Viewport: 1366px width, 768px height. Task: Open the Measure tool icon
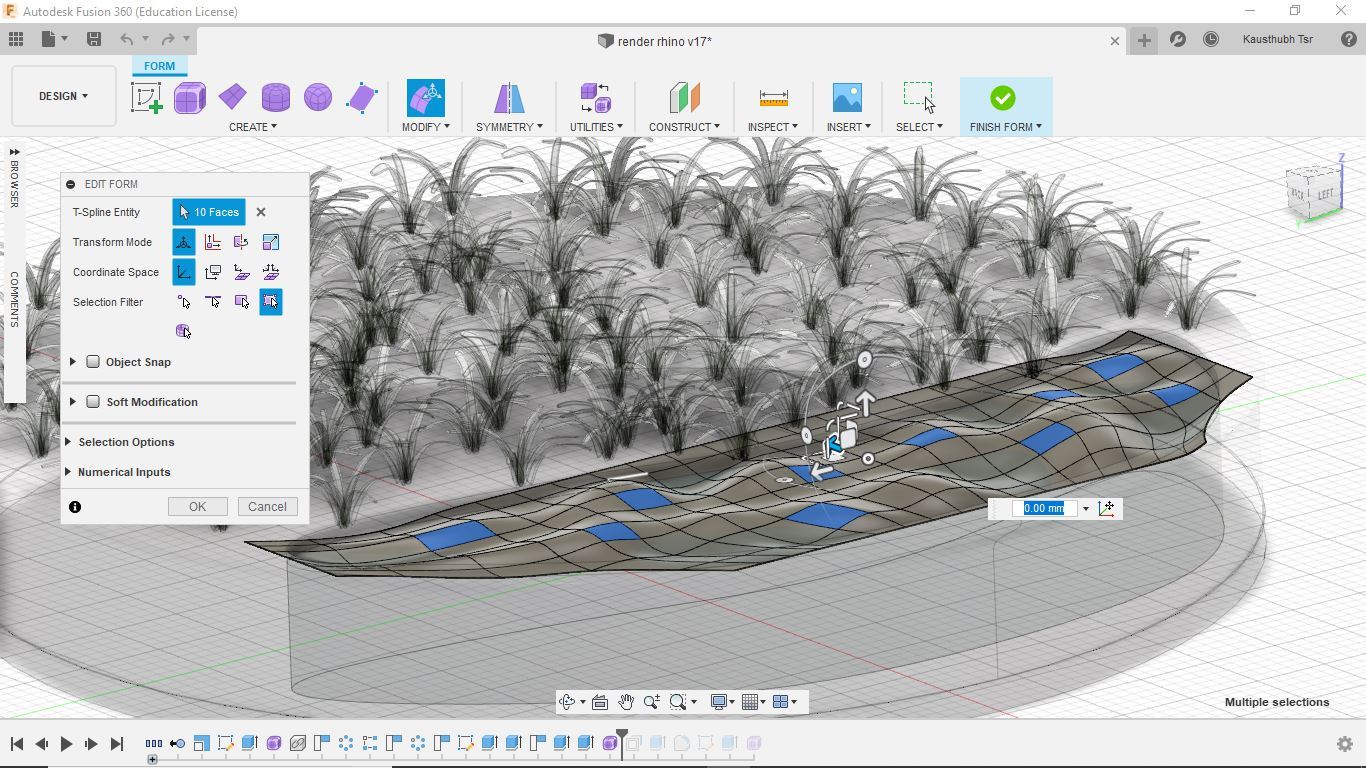773,98
